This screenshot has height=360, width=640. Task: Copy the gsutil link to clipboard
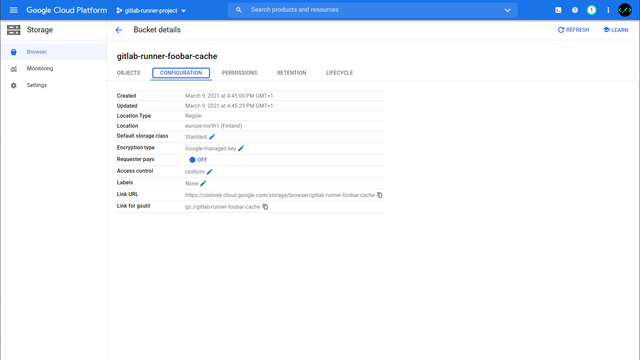click(265, 207)
